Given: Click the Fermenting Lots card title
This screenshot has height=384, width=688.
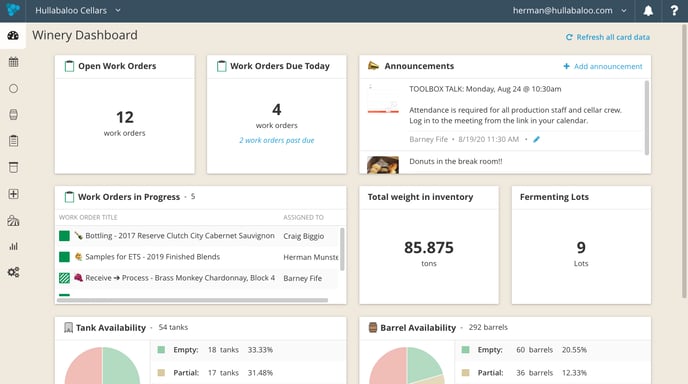Looking at the screenshot, I should point(554,197).
